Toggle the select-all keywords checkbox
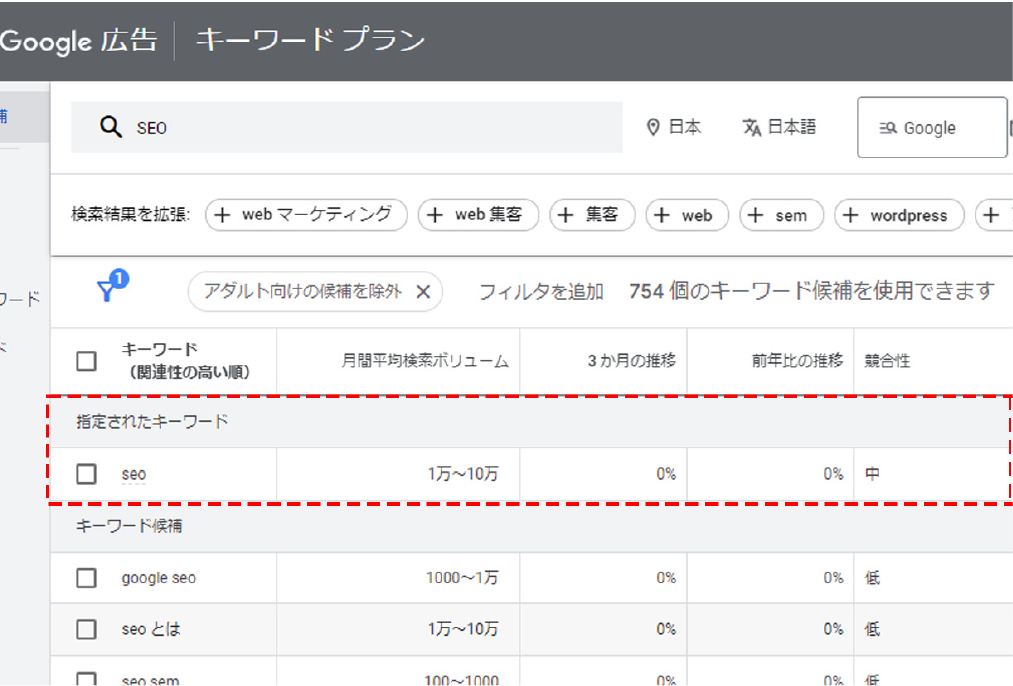 click(87, 361)
